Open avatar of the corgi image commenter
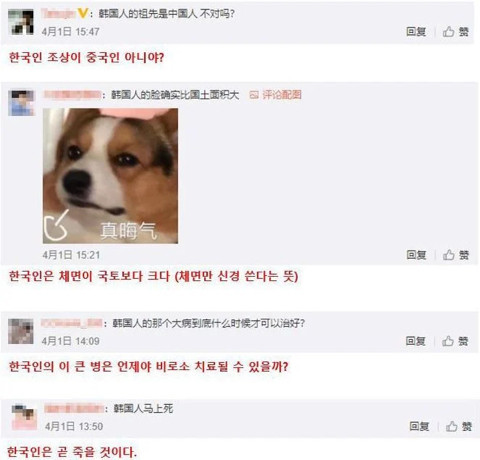Screen dimensions: 480x460 (21, 103)
